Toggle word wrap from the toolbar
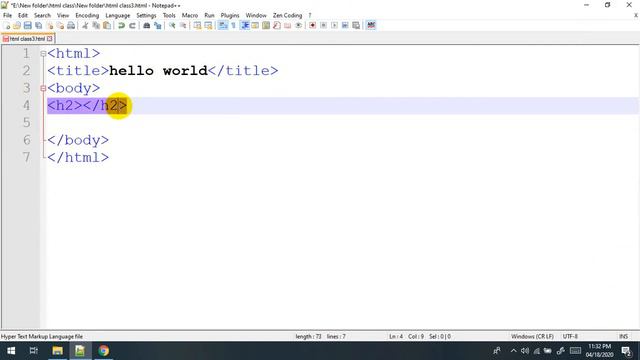 point(223,25)
